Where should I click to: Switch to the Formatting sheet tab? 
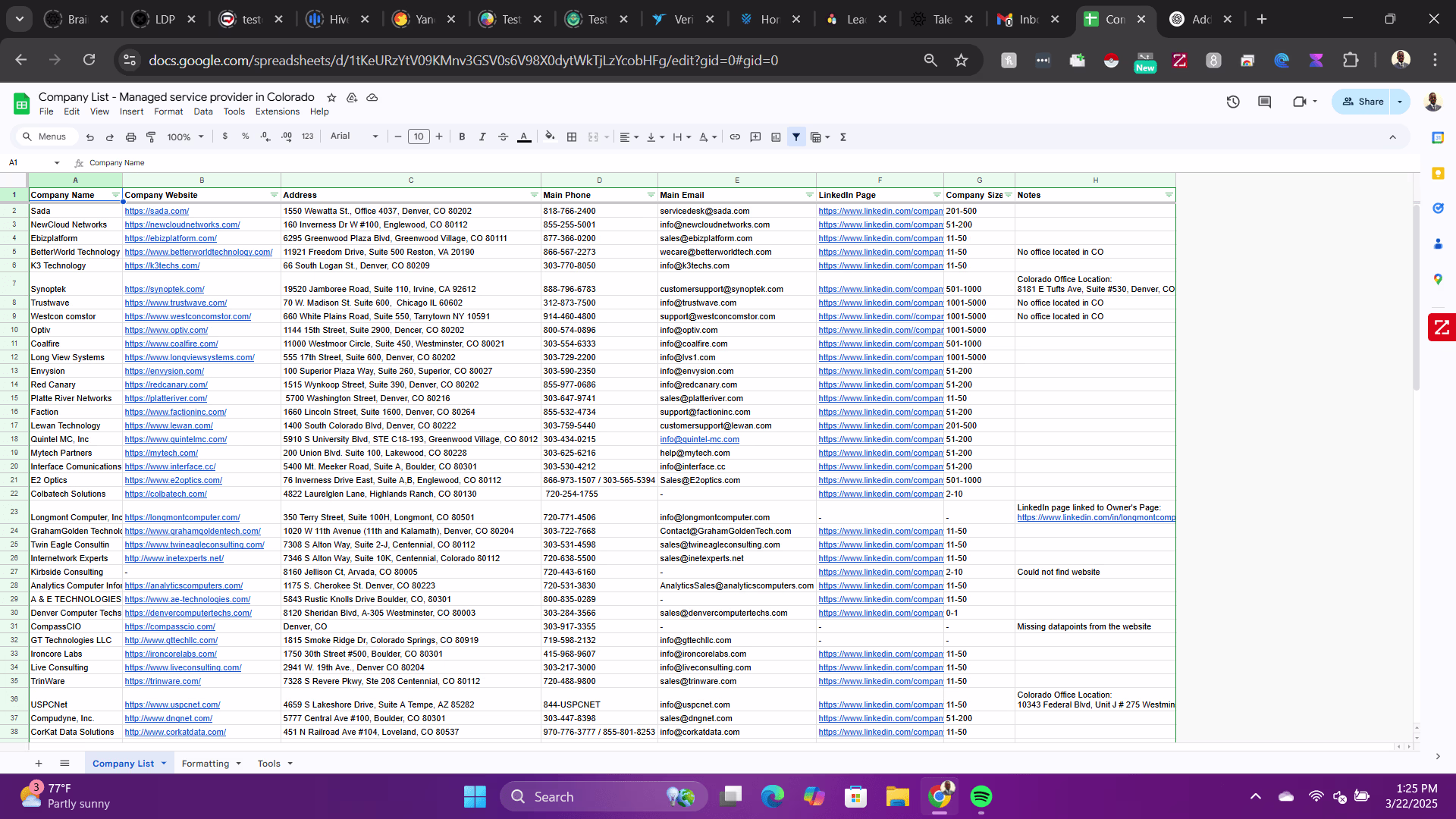tap(206, 764)
